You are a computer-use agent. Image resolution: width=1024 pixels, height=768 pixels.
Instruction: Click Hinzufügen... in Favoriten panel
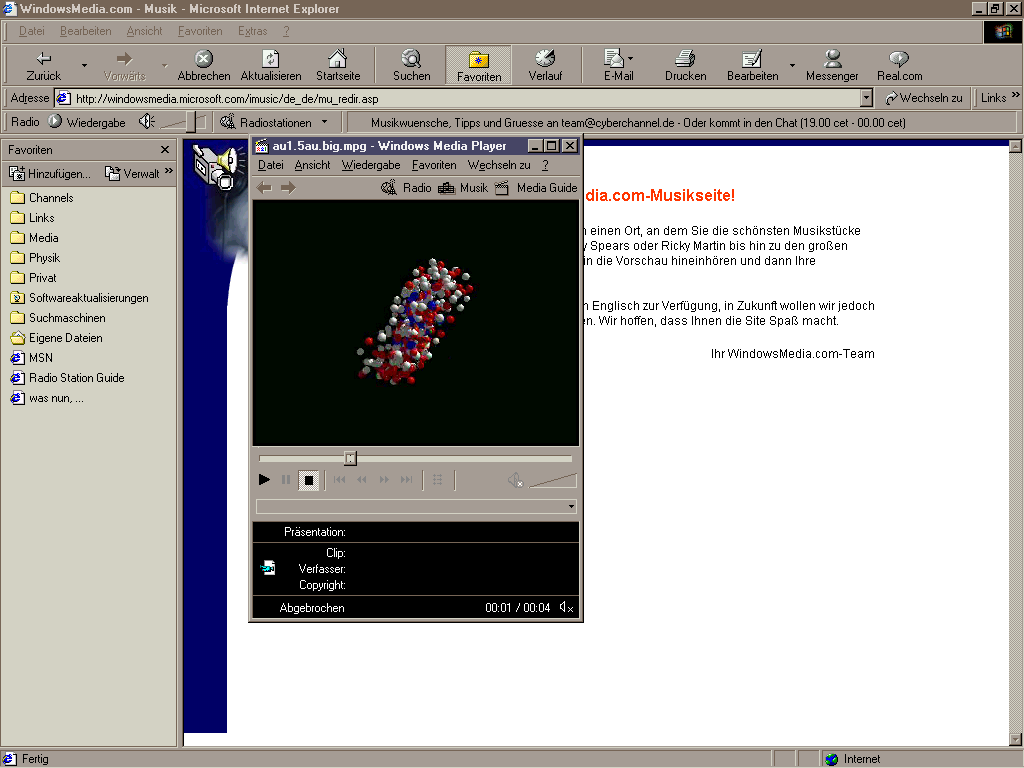tap(50, 173)
